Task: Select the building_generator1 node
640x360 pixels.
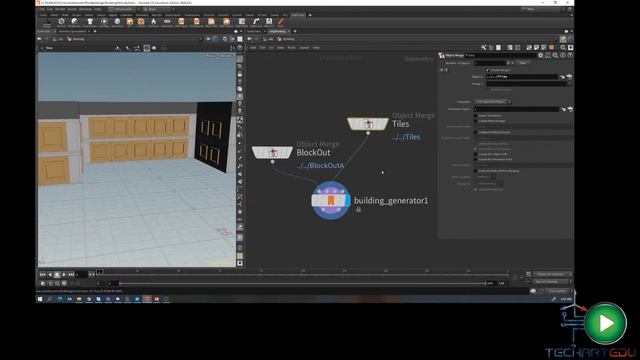Action: pos(331,200)
